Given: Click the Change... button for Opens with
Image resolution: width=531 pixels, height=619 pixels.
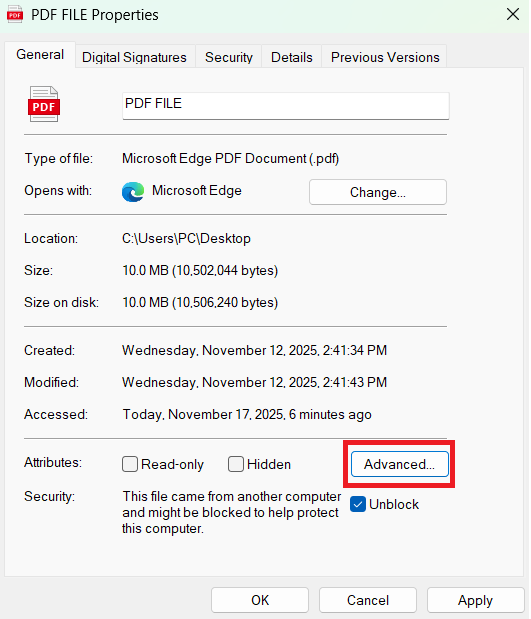Looking at the screenshot, I should click(378, 192).
